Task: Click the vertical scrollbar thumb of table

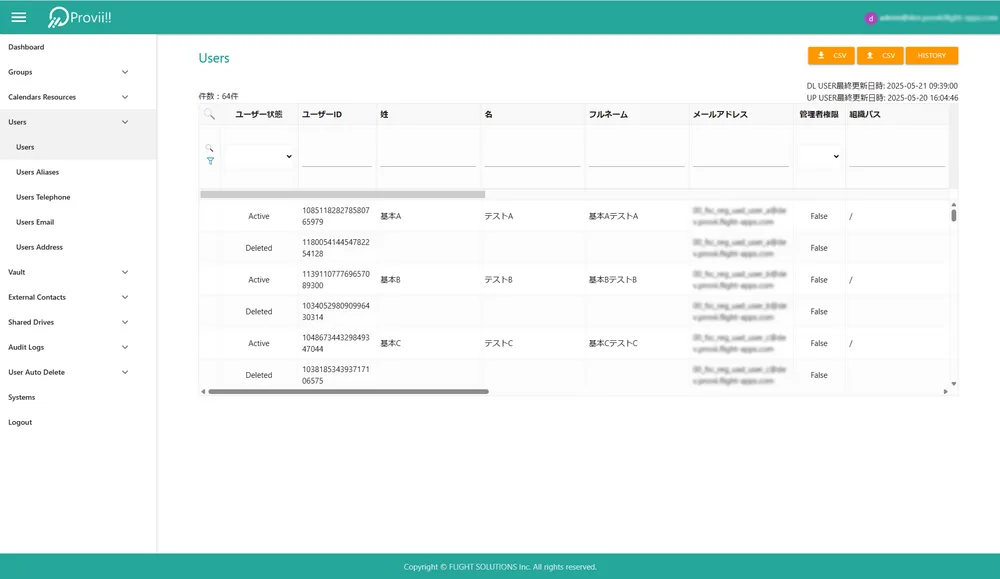Action: [x=954, y=216]
